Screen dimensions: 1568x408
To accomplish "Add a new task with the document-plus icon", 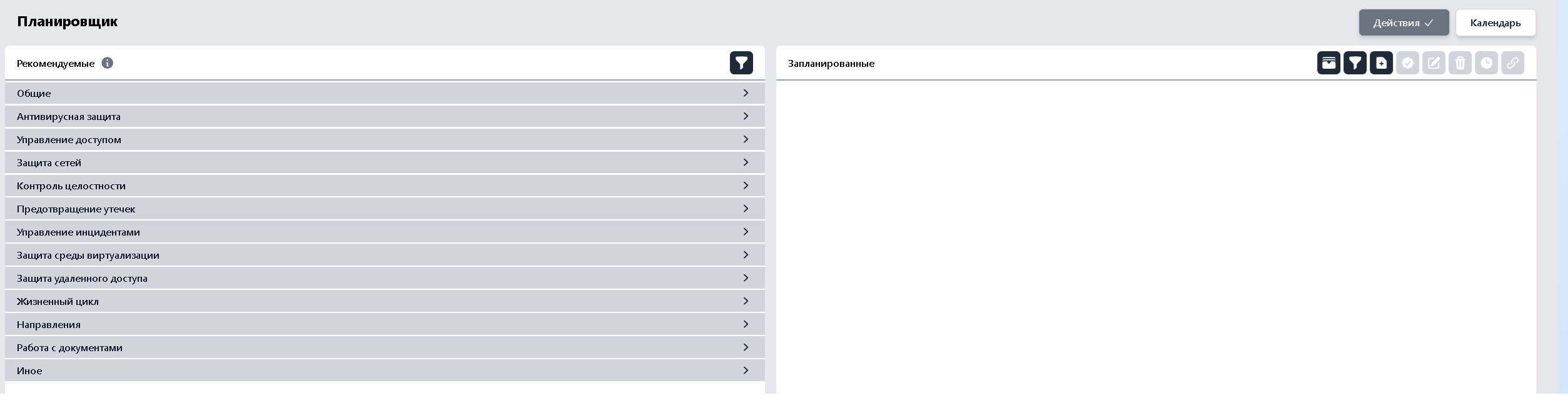I will [x=1381, y=63].
